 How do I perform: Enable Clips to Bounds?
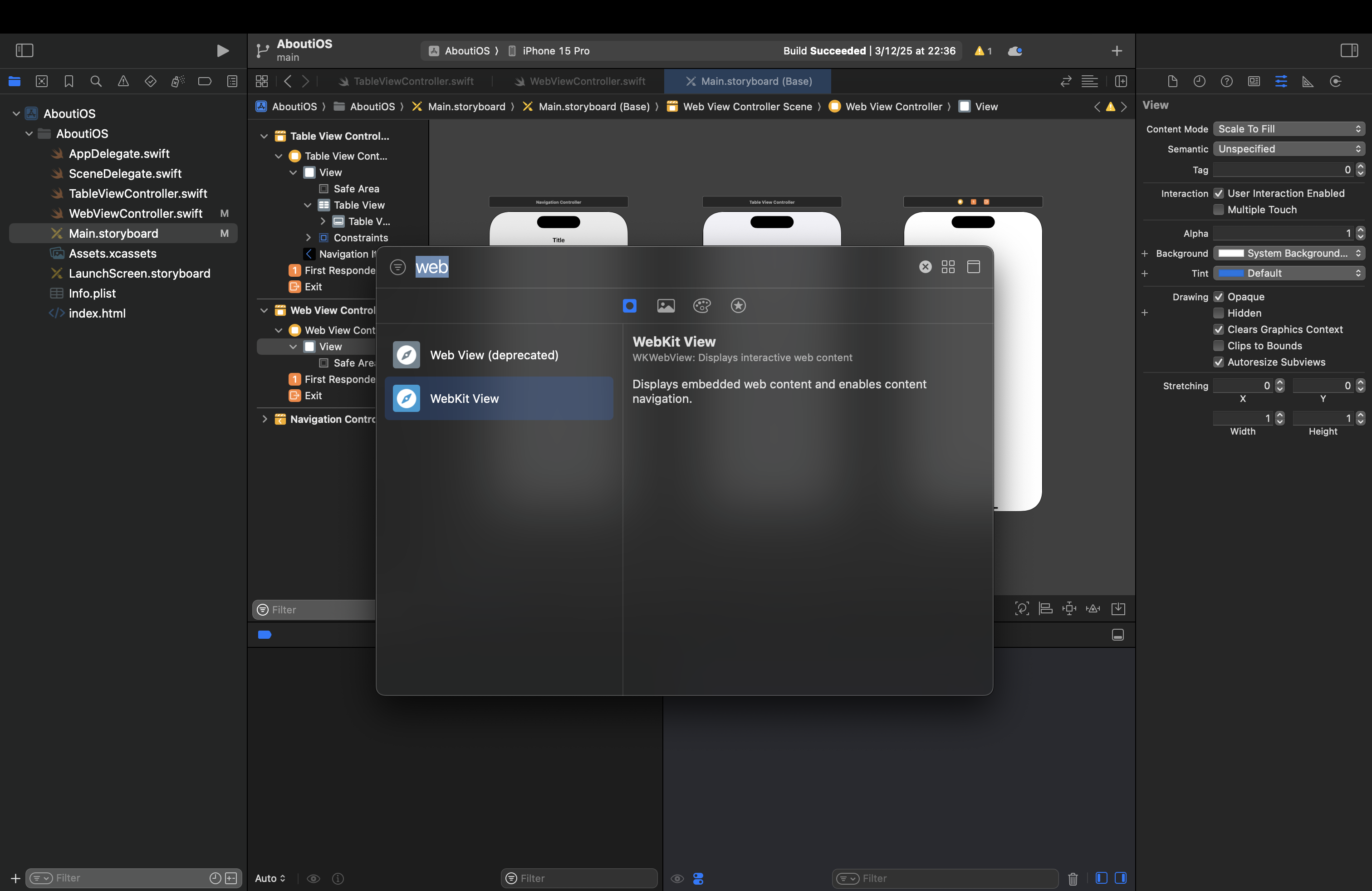click(1219, 346)
